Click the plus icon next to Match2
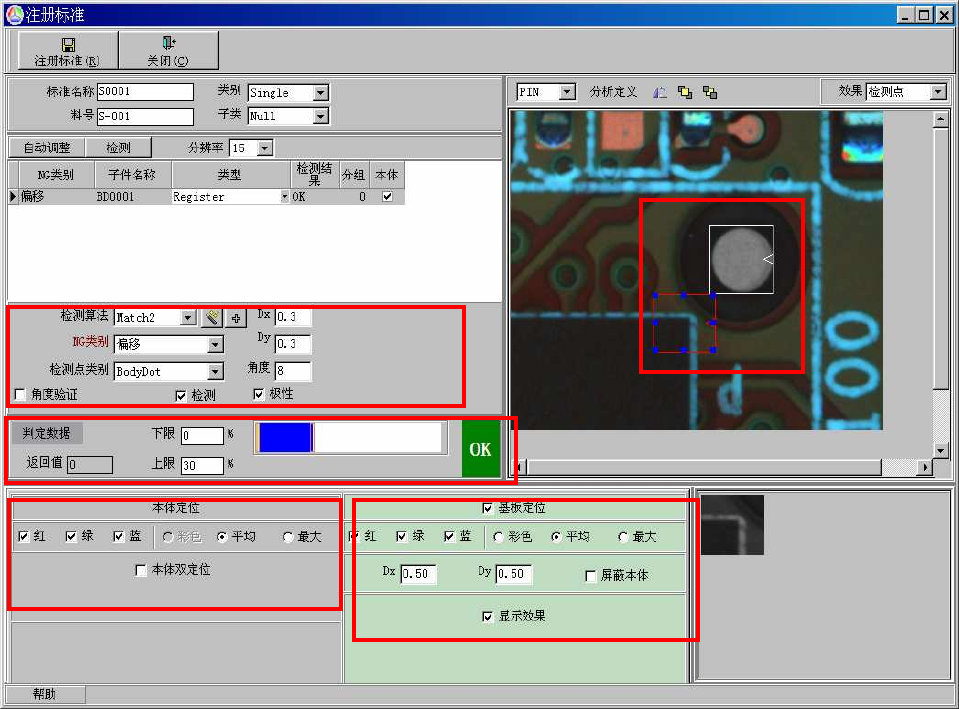The width and height of the screenshot is (959, 709). pos(235,318)
